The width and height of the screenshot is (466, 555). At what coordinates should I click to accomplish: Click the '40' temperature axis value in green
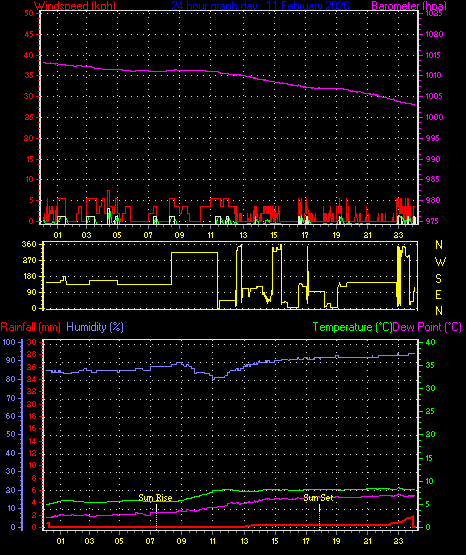430,342
